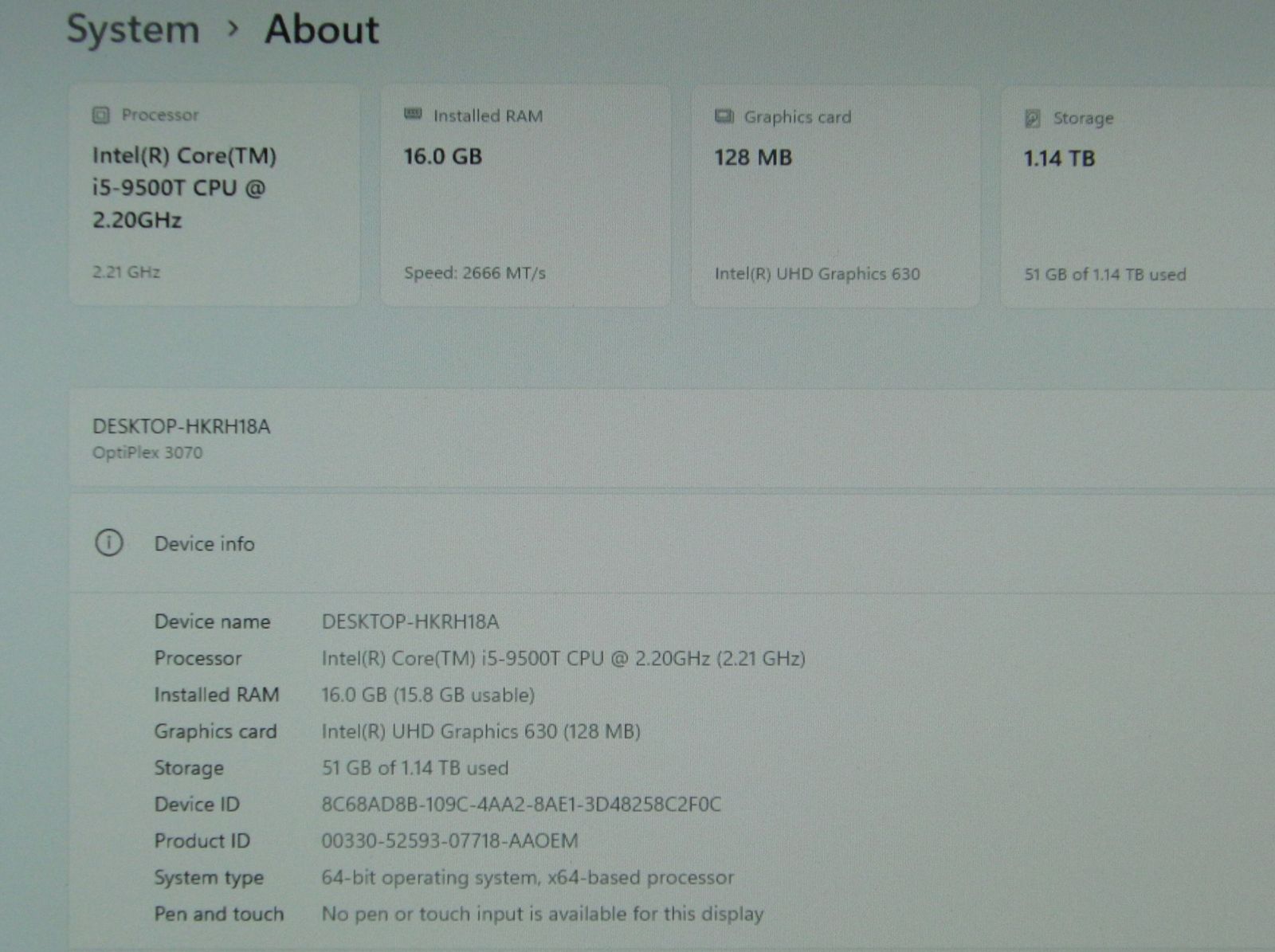Click the Storage drive icon
The height and width of the screenshot is (952, 1275).
pyautogui.click(x=1033, y=119)
